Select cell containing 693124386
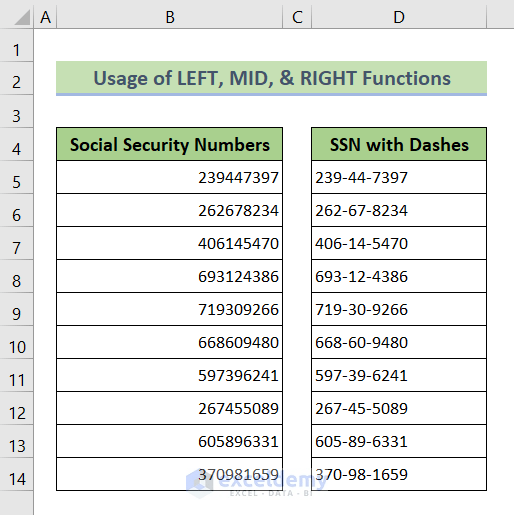 170,276
